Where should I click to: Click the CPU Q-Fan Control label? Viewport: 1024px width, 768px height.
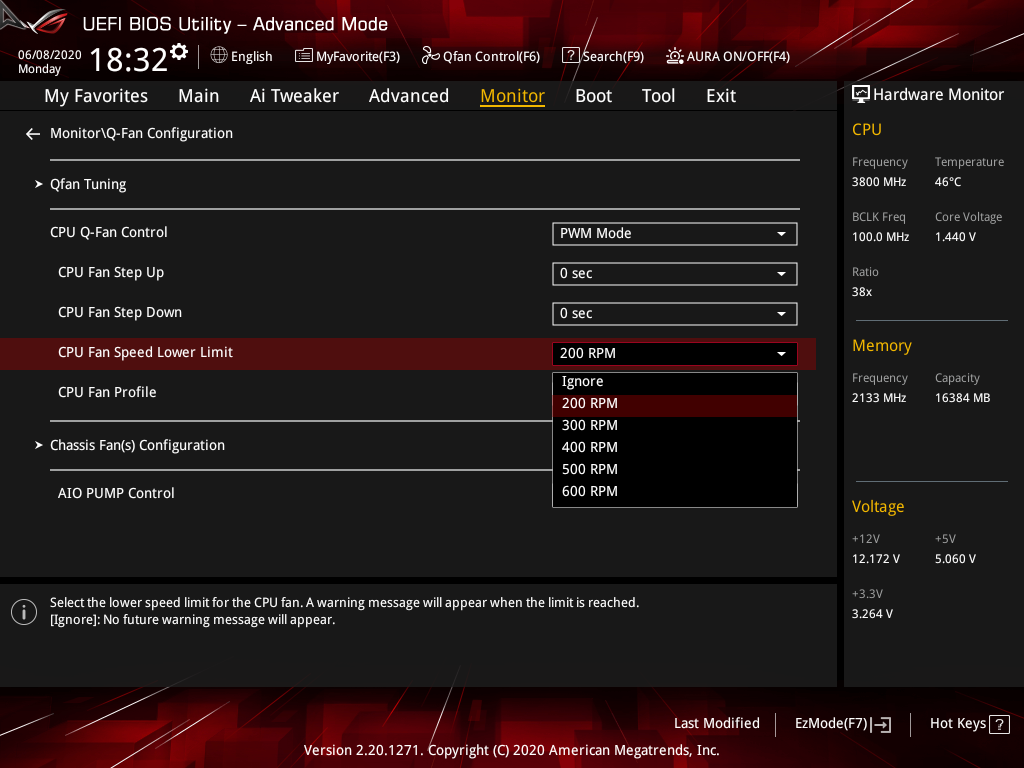108,232
